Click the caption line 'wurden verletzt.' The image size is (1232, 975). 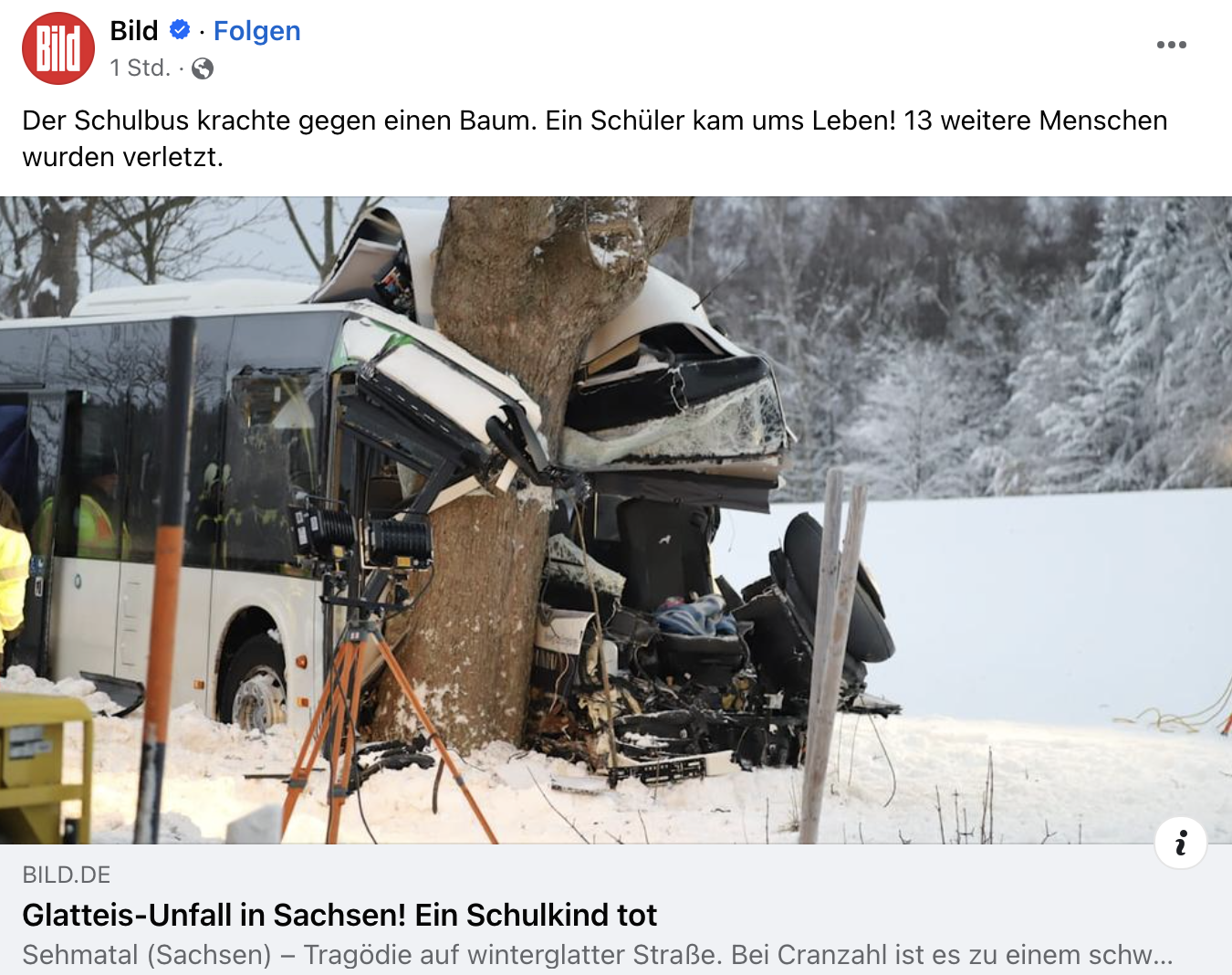tap(123, 157)
